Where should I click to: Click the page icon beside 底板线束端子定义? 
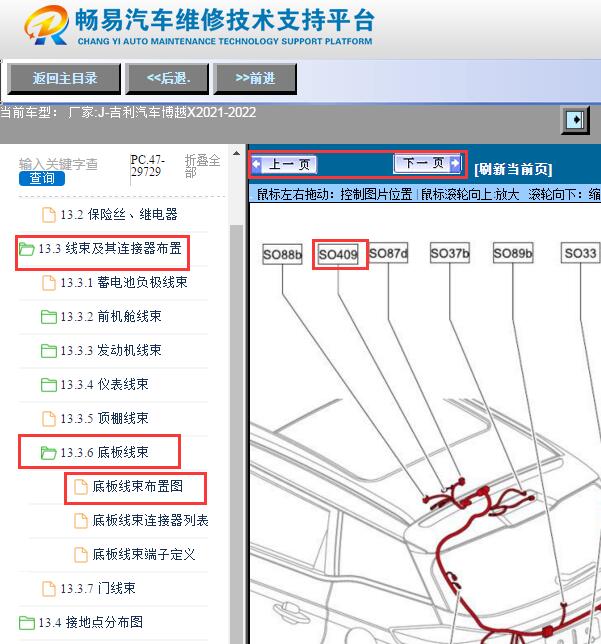(81, 555)
